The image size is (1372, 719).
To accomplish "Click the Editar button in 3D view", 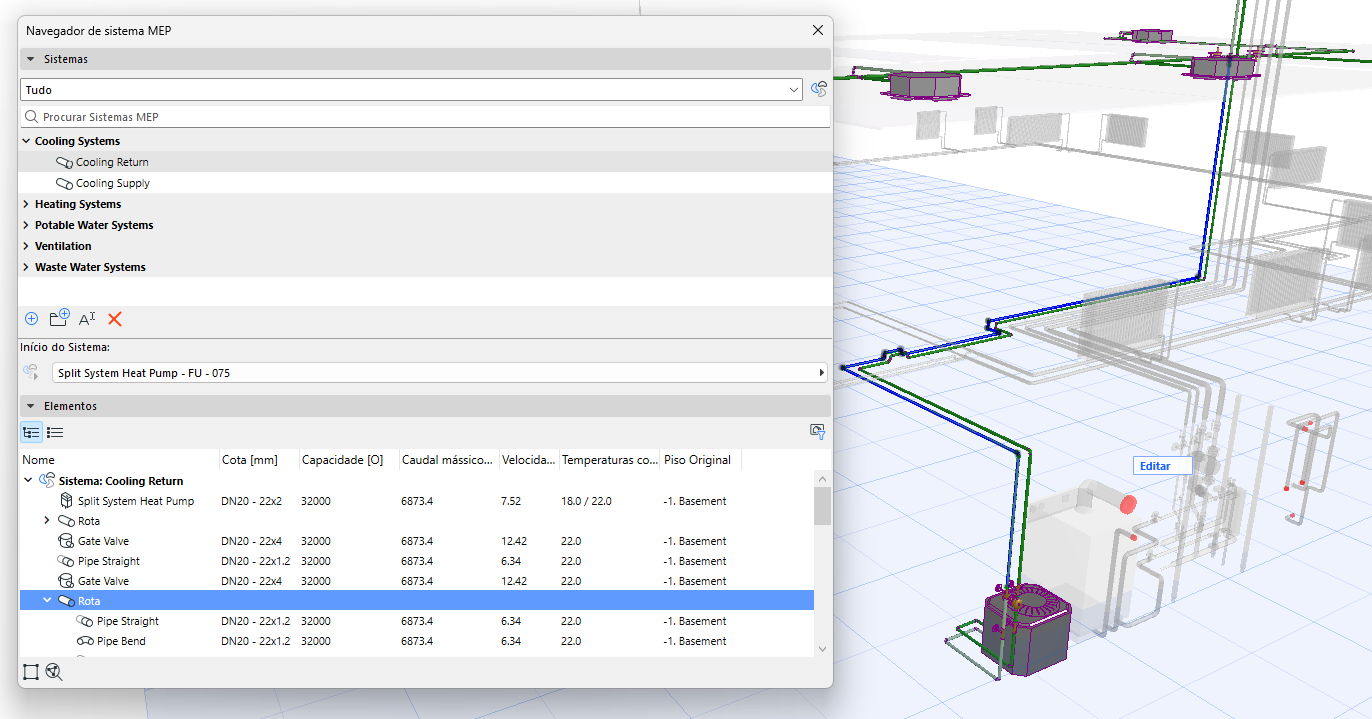I will point(1164,466).
